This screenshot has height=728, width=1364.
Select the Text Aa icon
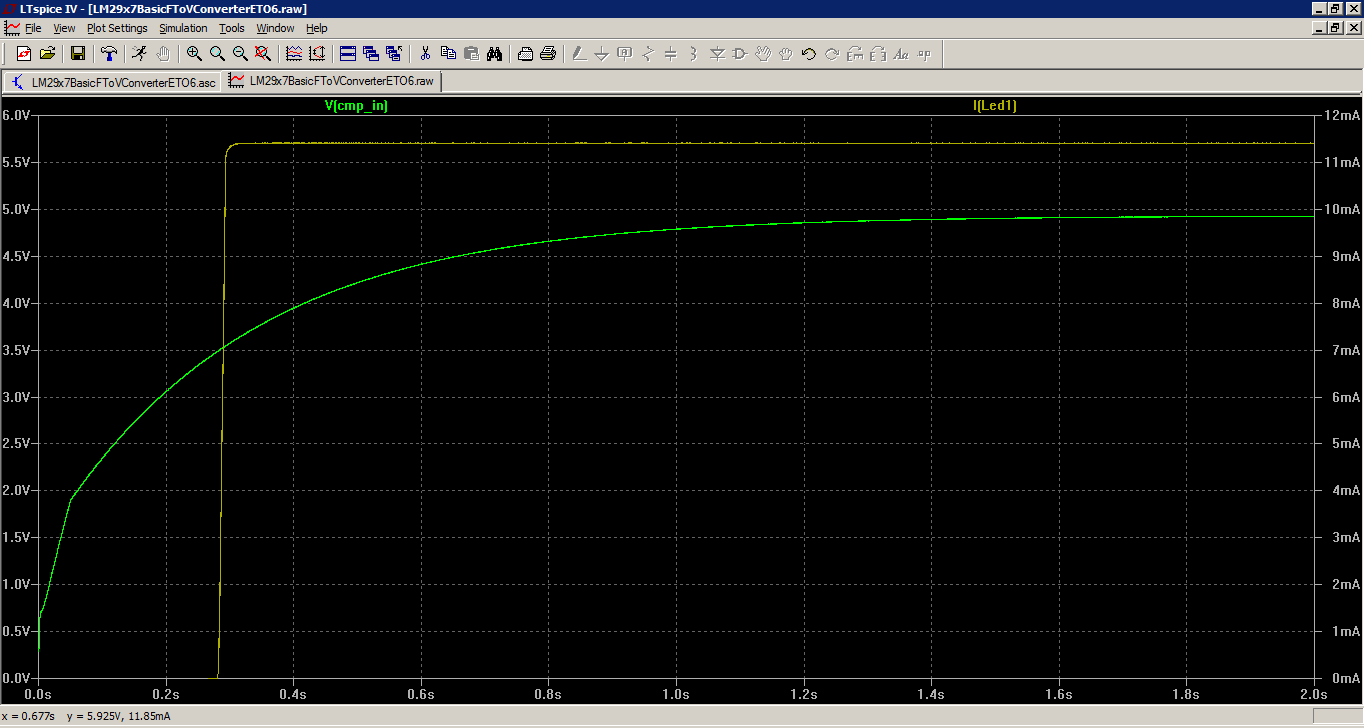[x=901, y=53]
